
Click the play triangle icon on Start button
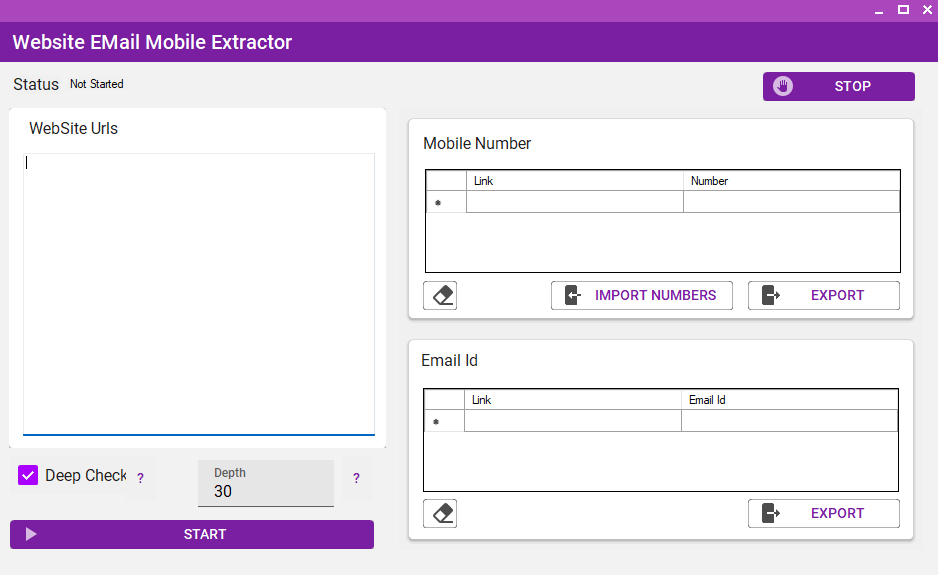tap(31, 534)
